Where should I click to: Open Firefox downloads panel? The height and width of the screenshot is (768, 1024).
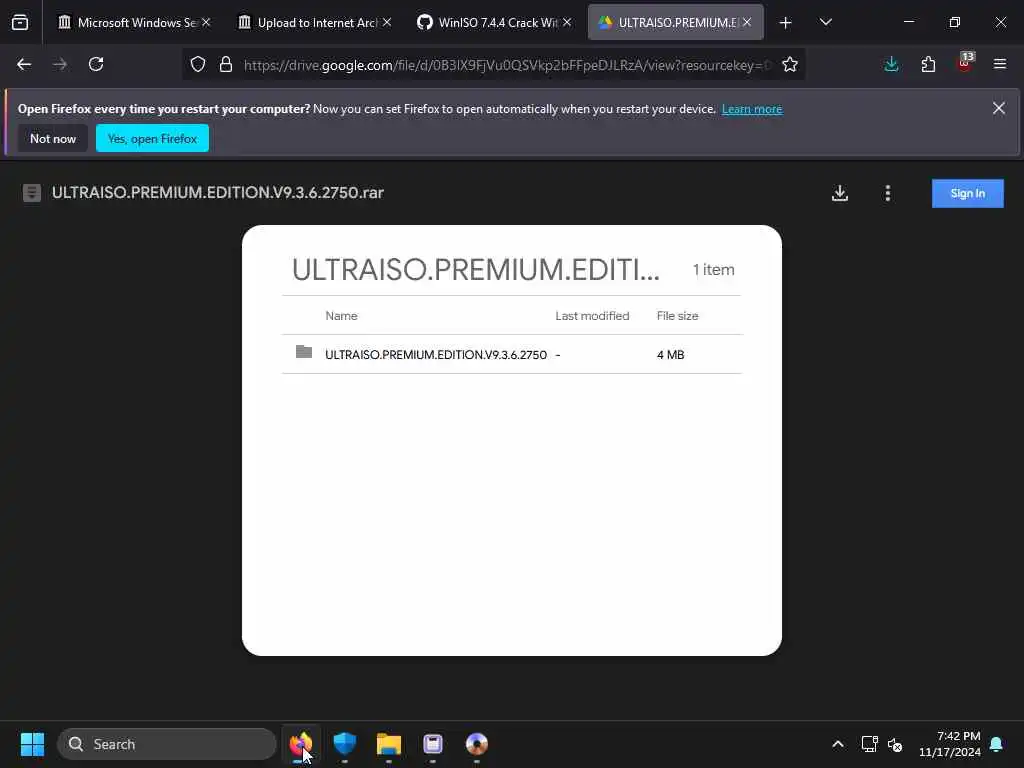tap(891, 64)
